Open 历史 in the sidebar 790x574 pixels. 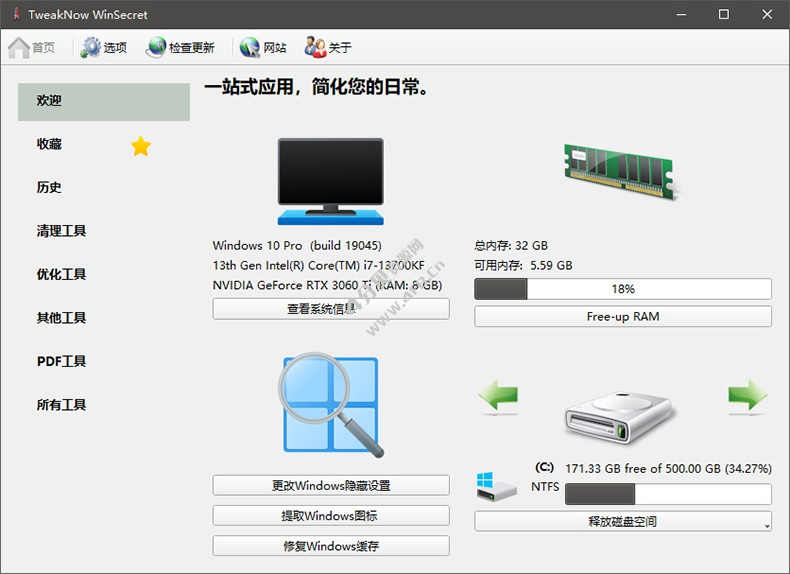(x=50, y=187)
